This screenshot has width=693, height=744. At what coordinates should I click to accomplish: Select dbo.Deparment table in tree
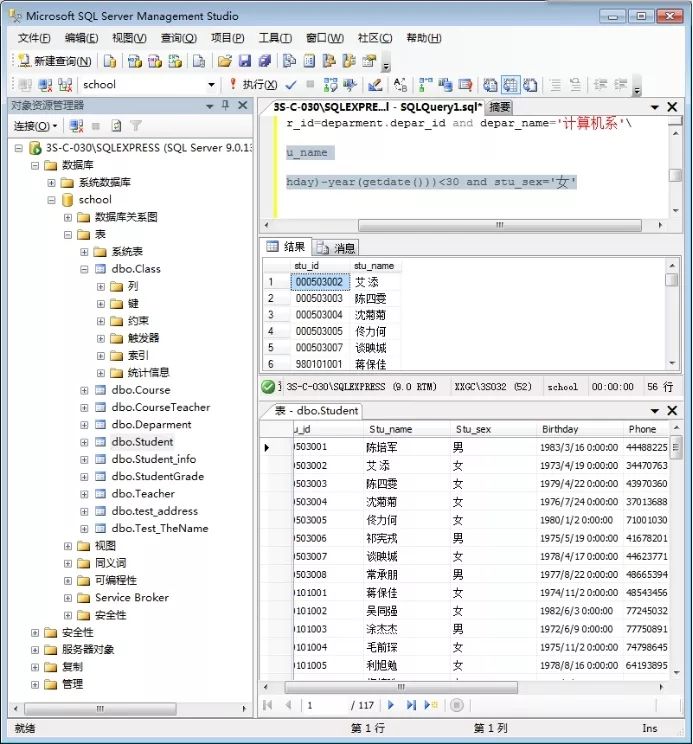pos(151,425)
